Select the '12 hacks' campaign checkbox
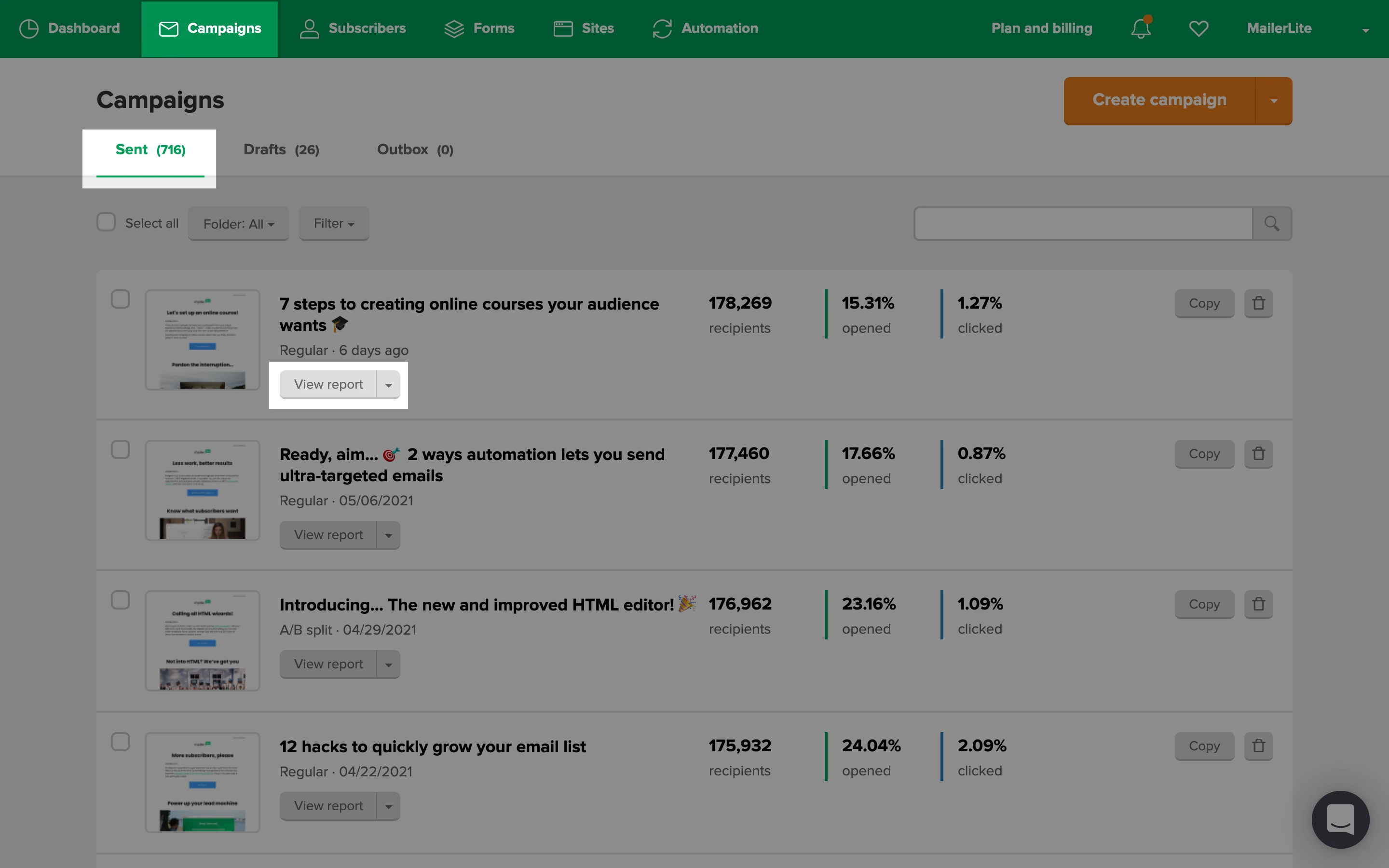 (x=121, y=742)
